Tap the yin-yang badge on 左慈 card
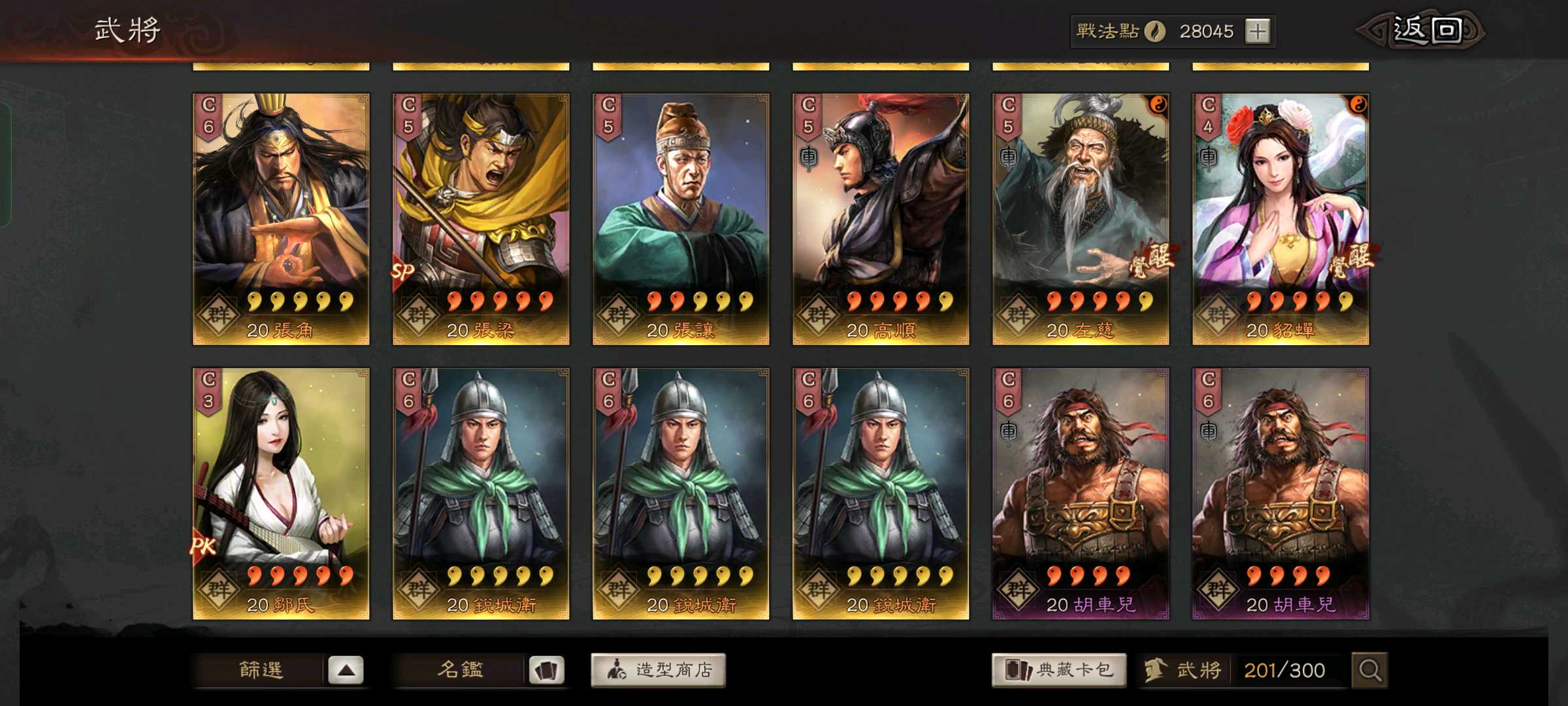1568x706 pixels. (1158, 105)
